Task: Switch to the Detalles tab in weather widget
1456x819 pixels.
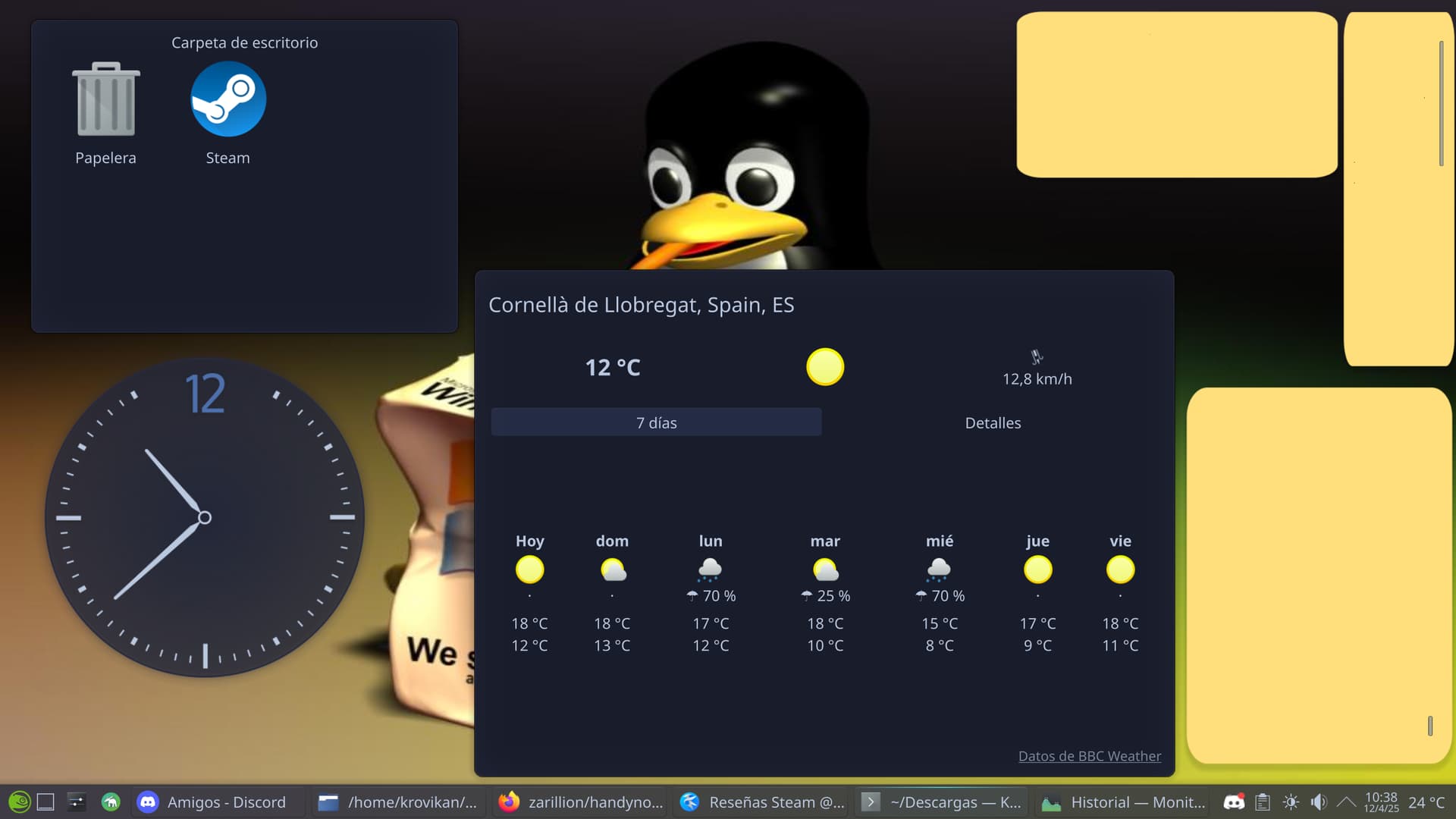Action: pyautogui.click(x=993, y=422)
